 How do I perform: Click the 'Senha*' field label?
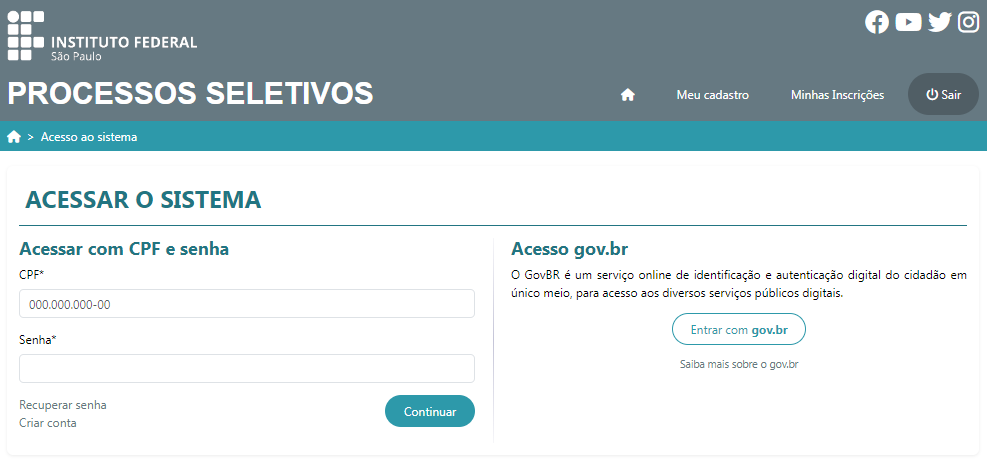[x=38, y=340]
